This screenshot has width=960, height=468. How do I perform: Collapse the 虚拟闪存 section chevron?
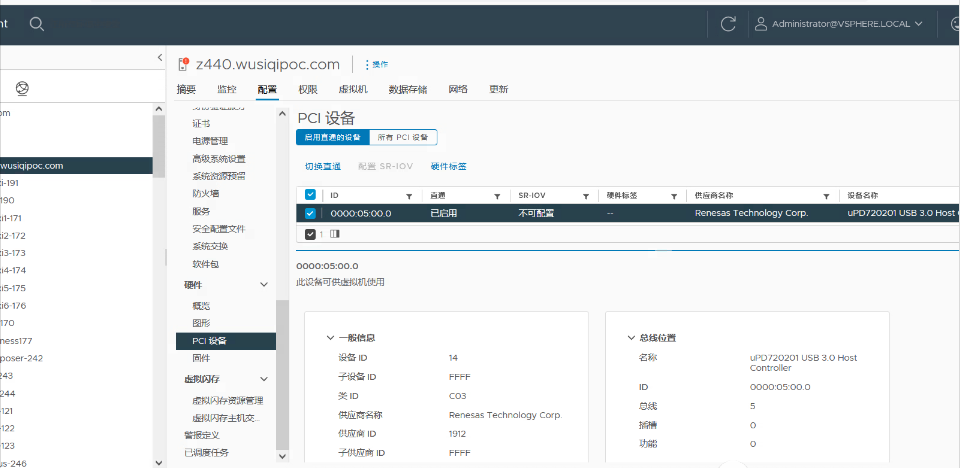pos(264,379)
